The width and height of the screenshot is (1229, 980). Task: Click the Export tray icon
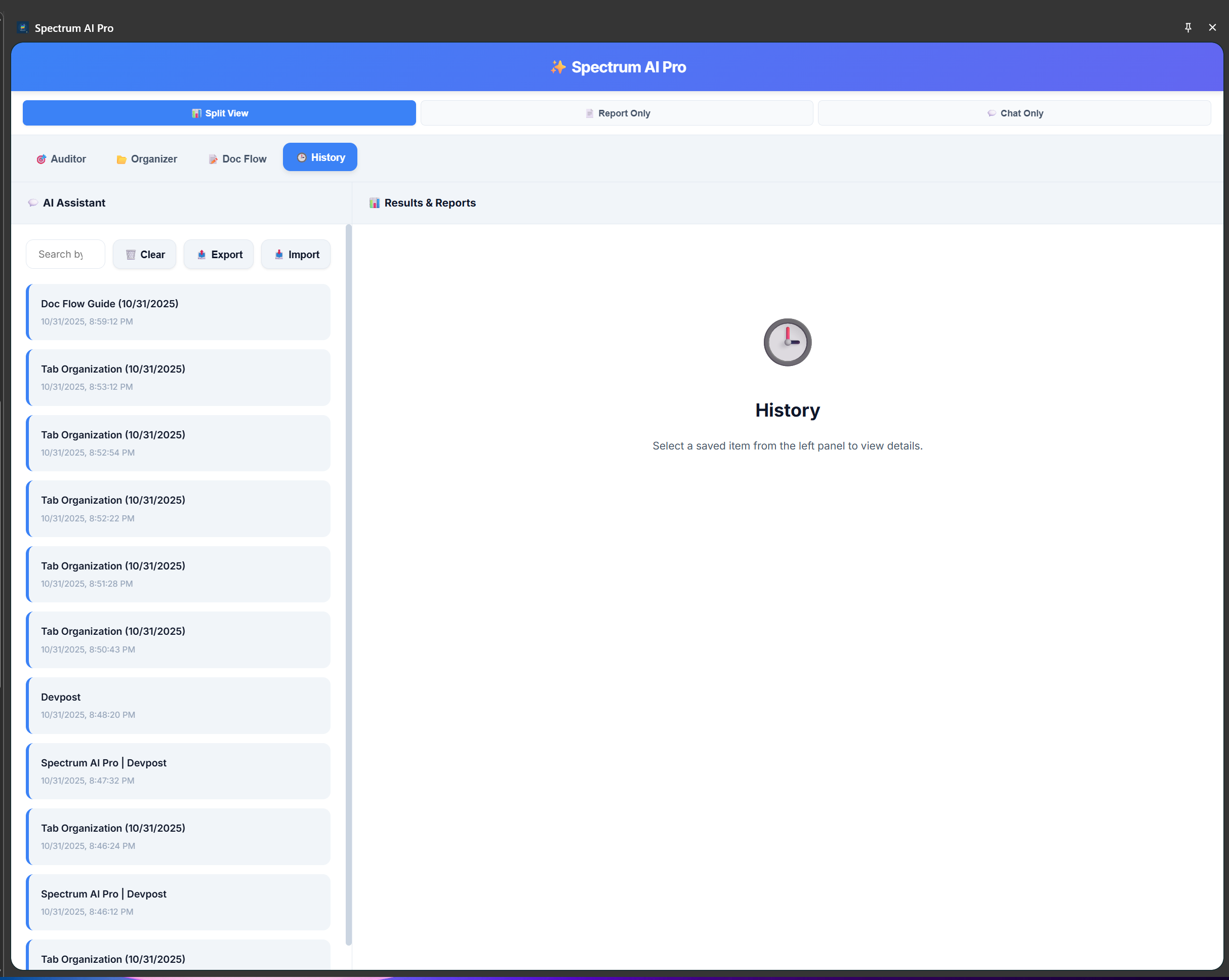point(201,254)
